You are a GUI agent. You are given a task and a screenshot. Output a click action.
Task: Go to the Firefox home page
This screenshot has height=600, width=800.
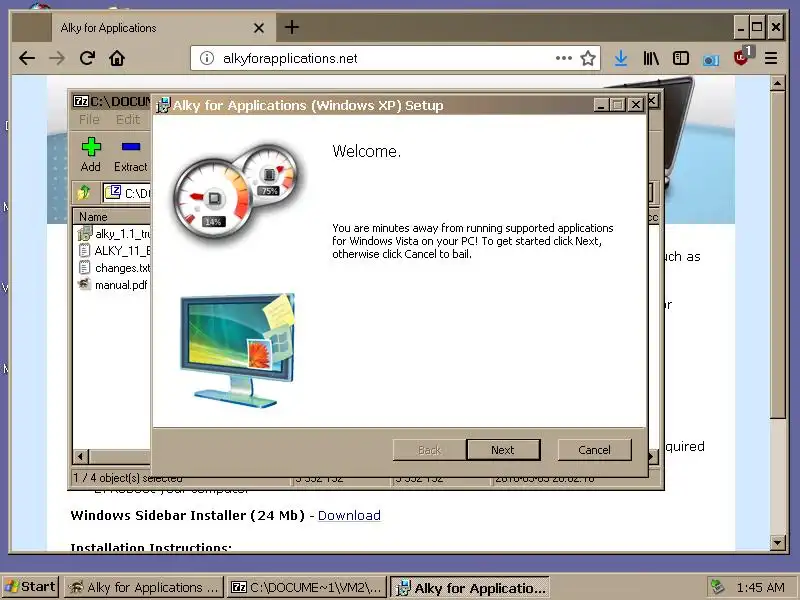point(117,58)
